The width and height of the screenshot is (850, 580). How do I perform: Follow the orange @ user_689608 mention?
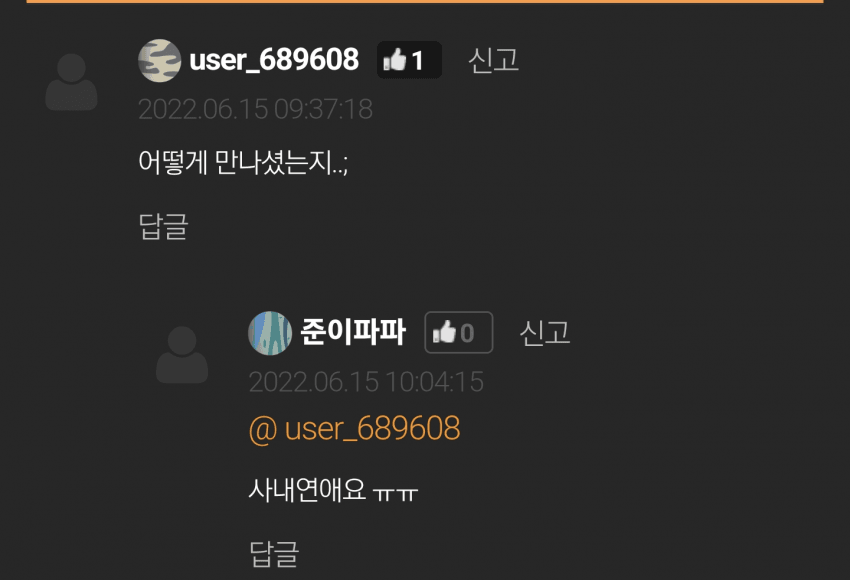pyautogui.click(x=354, y=429)
